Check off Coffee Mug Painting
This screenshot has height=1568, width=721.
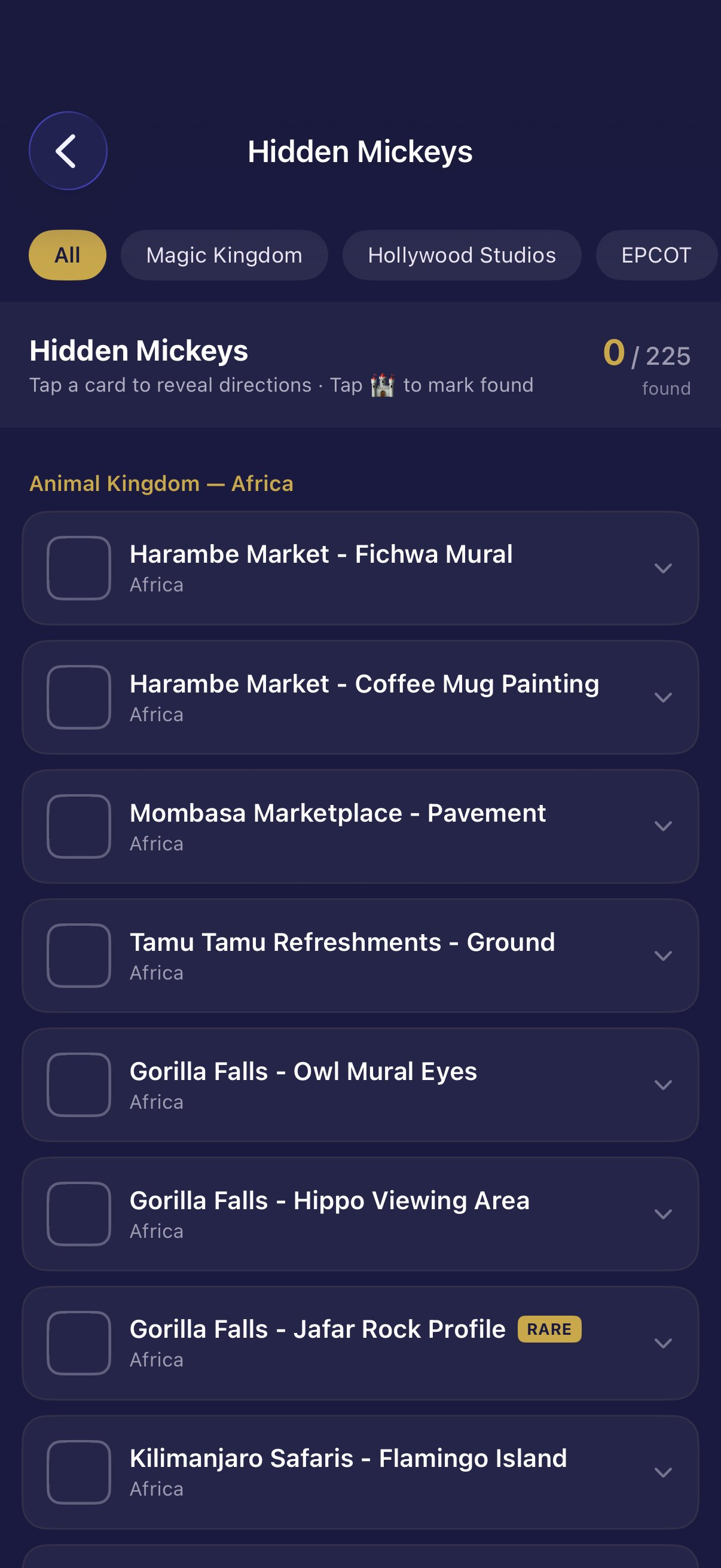(79, 697)
